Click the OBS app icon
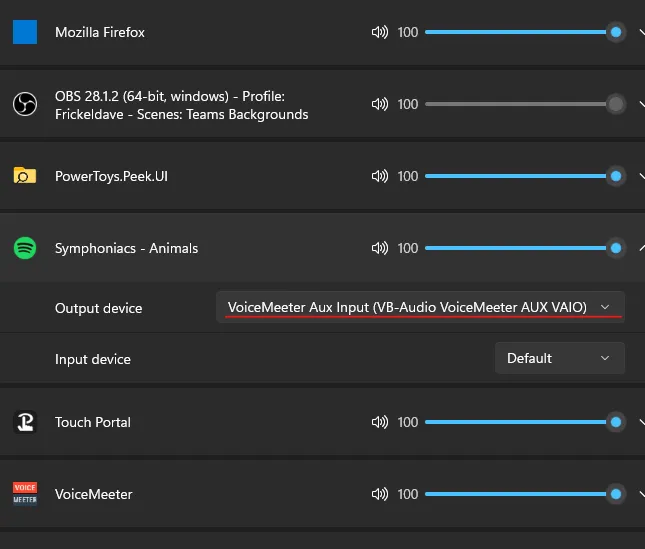The height and width of the screenshot is (549, 645). click(x=25, y=104)
